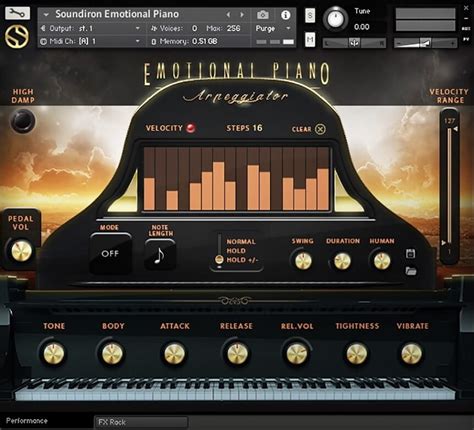Open the Output st.1 dropdown
Image resolution: width=474 pixels, height=430 pixels.
tap(138, 29)
